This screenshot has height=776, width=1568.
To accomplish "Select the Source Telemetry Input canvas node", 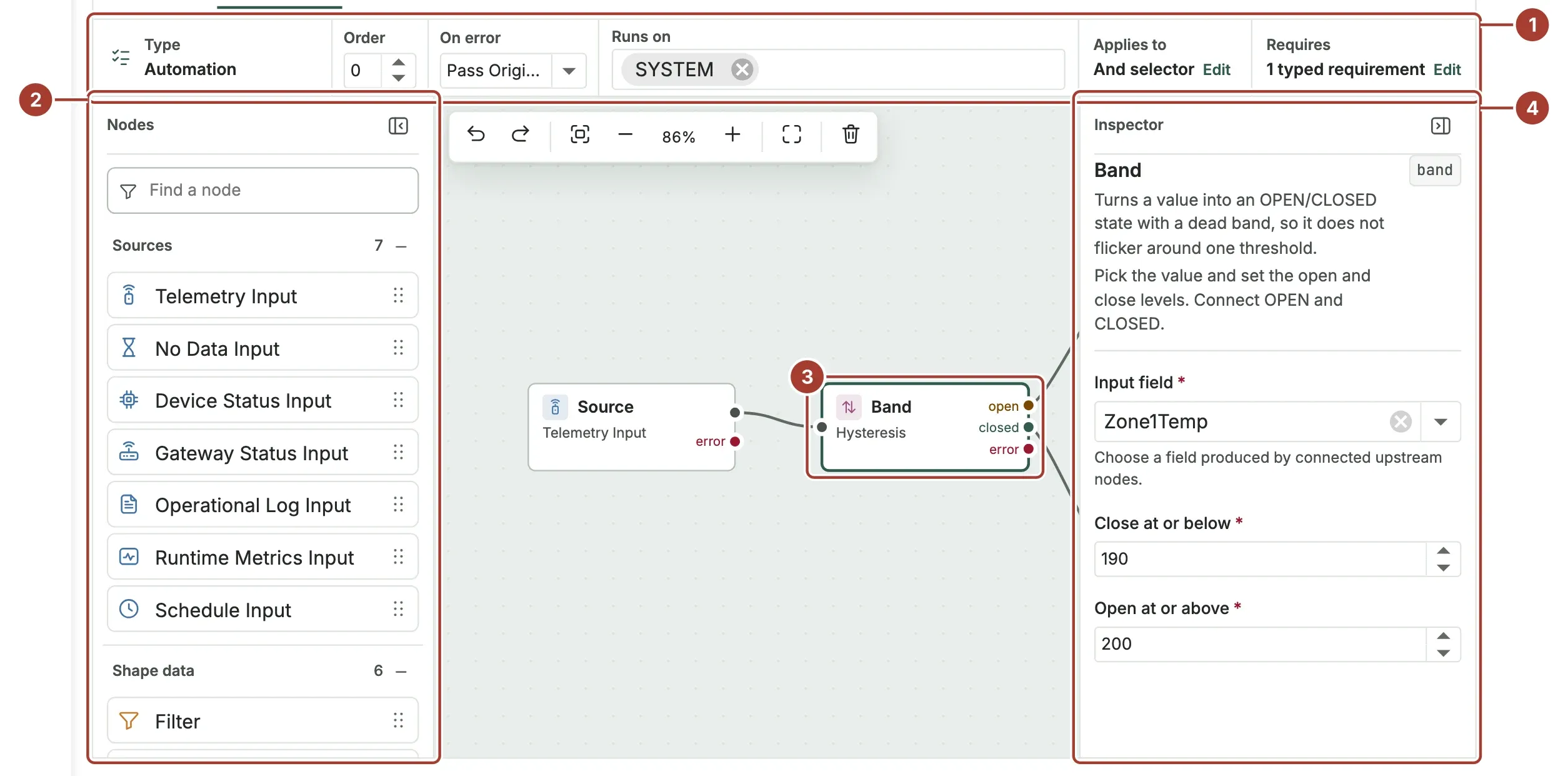I will (x=631, y=427).
